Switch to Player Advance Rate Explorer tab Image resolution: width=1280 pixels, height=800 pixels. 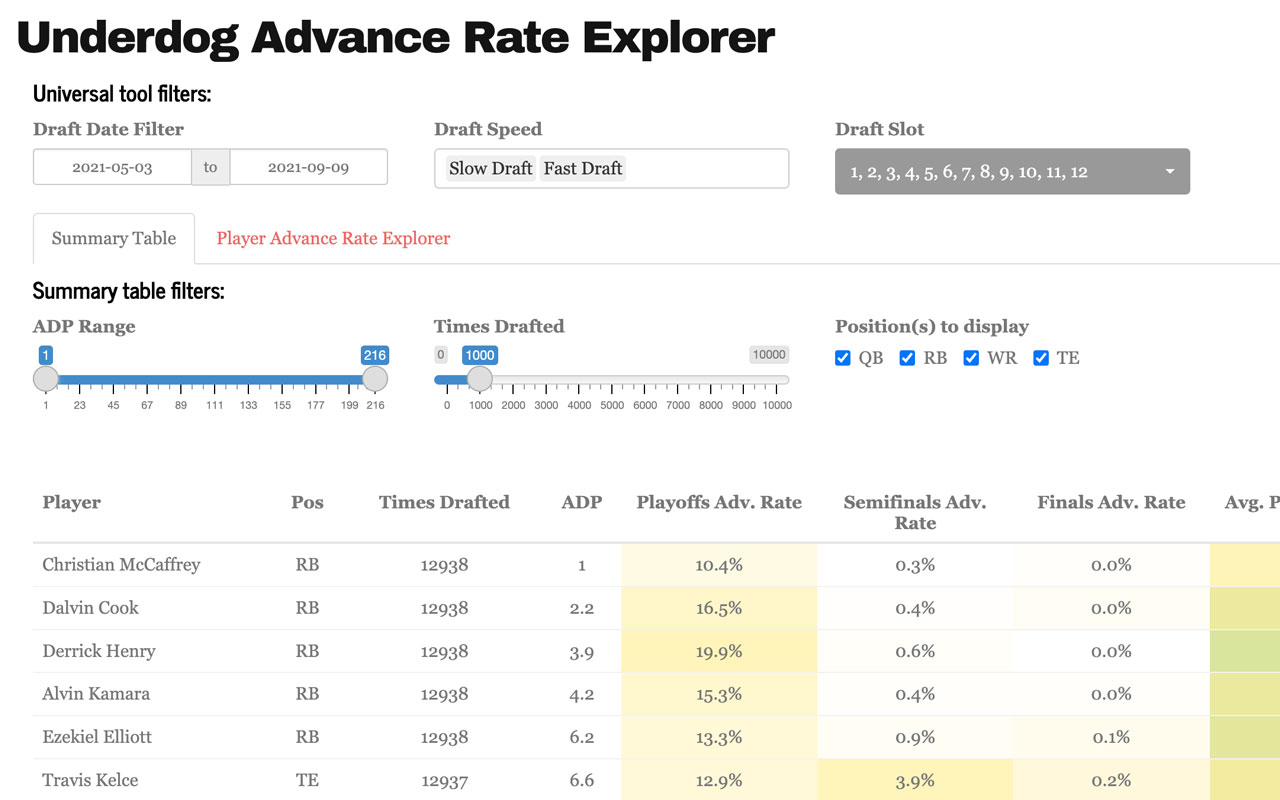coord(333,239)
